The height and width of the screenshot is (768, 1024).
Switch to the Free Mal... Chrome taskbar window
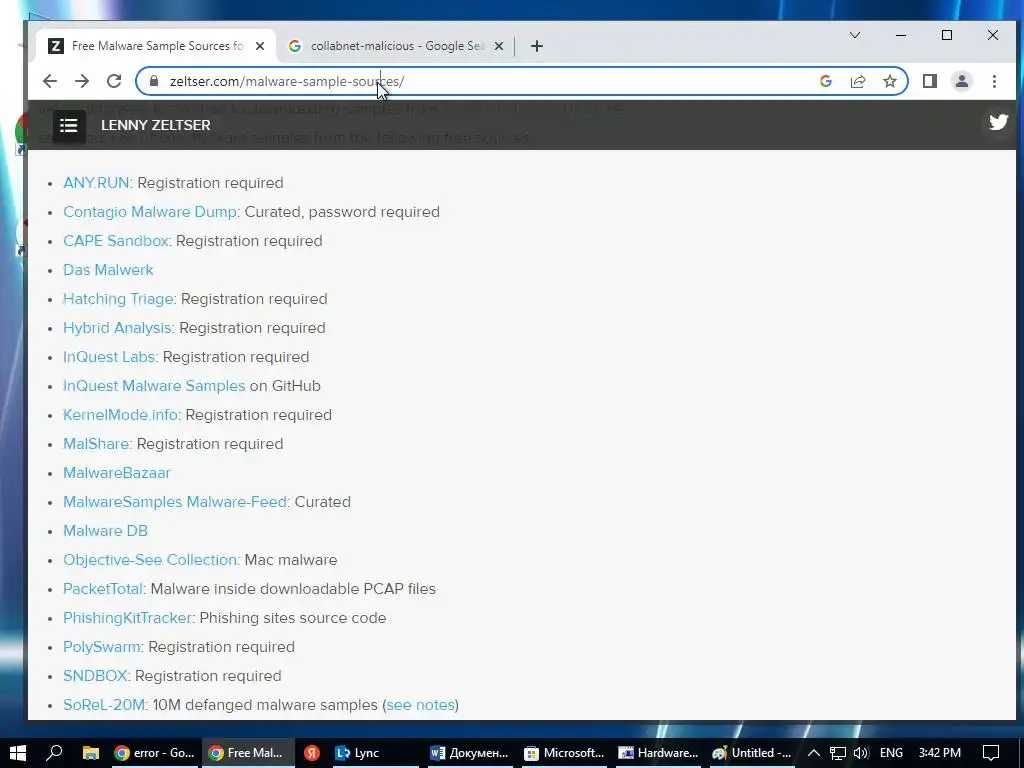[x=248, y=753]
